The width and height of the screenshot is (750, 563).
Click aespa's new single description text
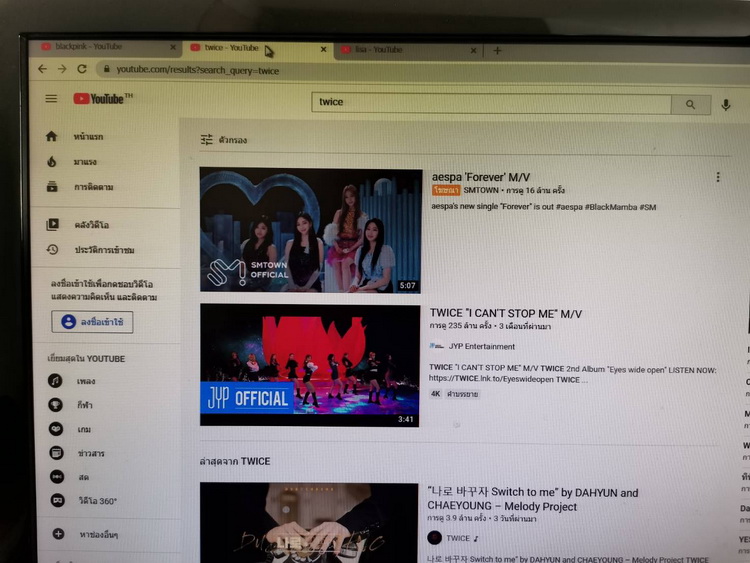pos(543,207)
